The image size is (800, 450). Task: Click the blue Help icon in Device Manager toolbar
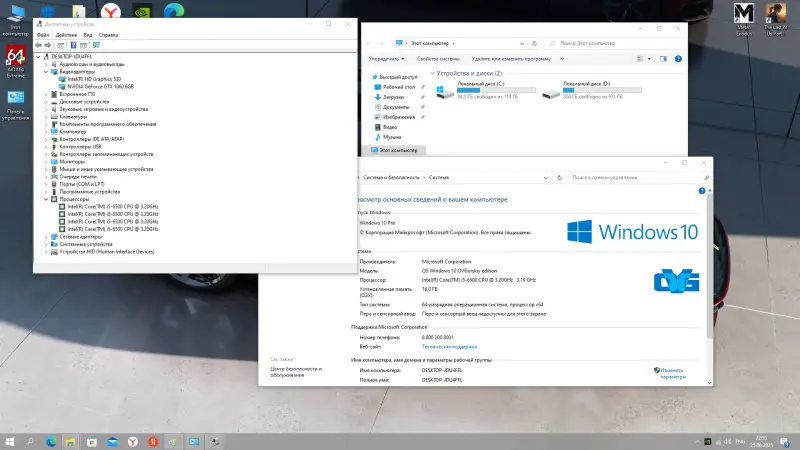[x=73, y=45]
